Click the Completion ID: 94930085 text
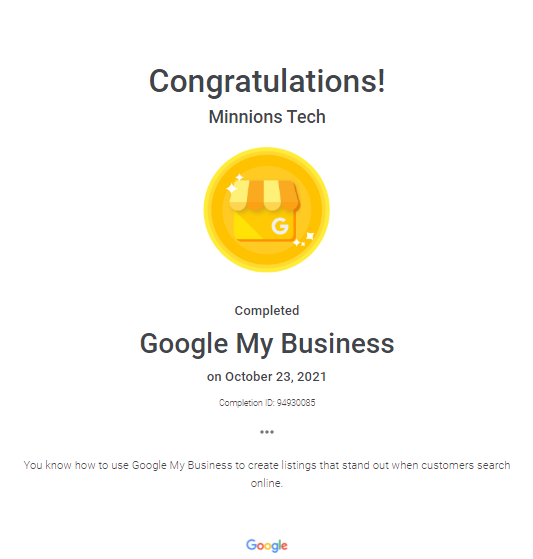The image size is (533, 559). [267, 403]
